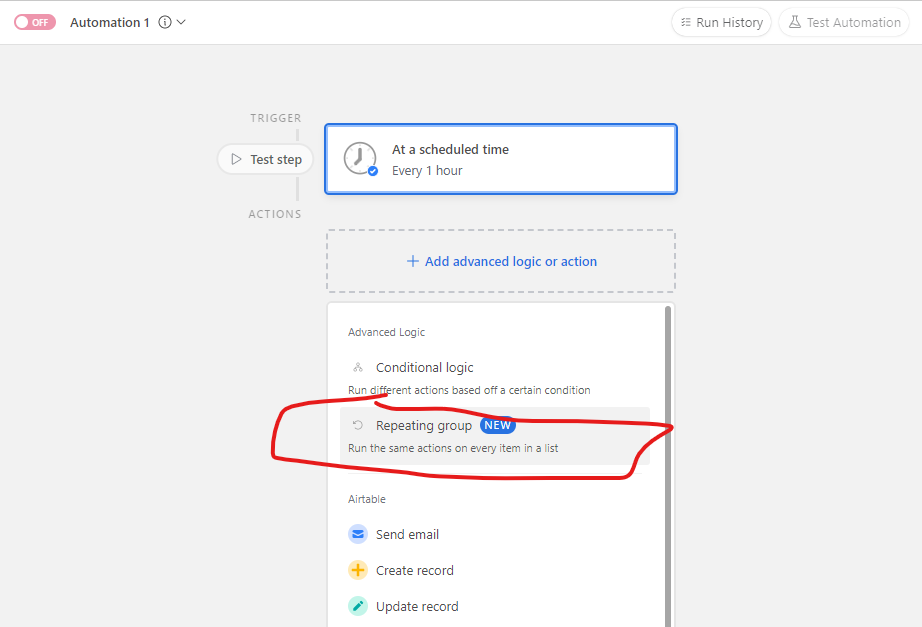Image resolution: width=922 pixels, height=627 pixels.
Task: Choose Conditional logic option
Action: (x=495, y=378)
